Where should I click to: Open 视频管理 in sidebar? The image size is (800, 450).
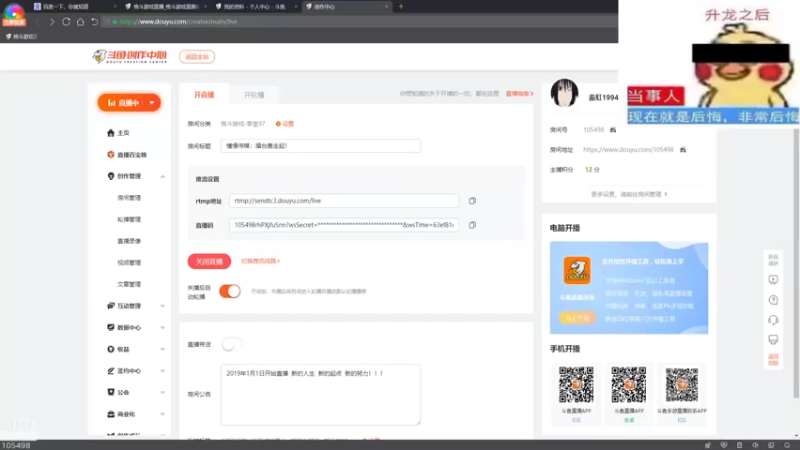[x=129, y=263]
